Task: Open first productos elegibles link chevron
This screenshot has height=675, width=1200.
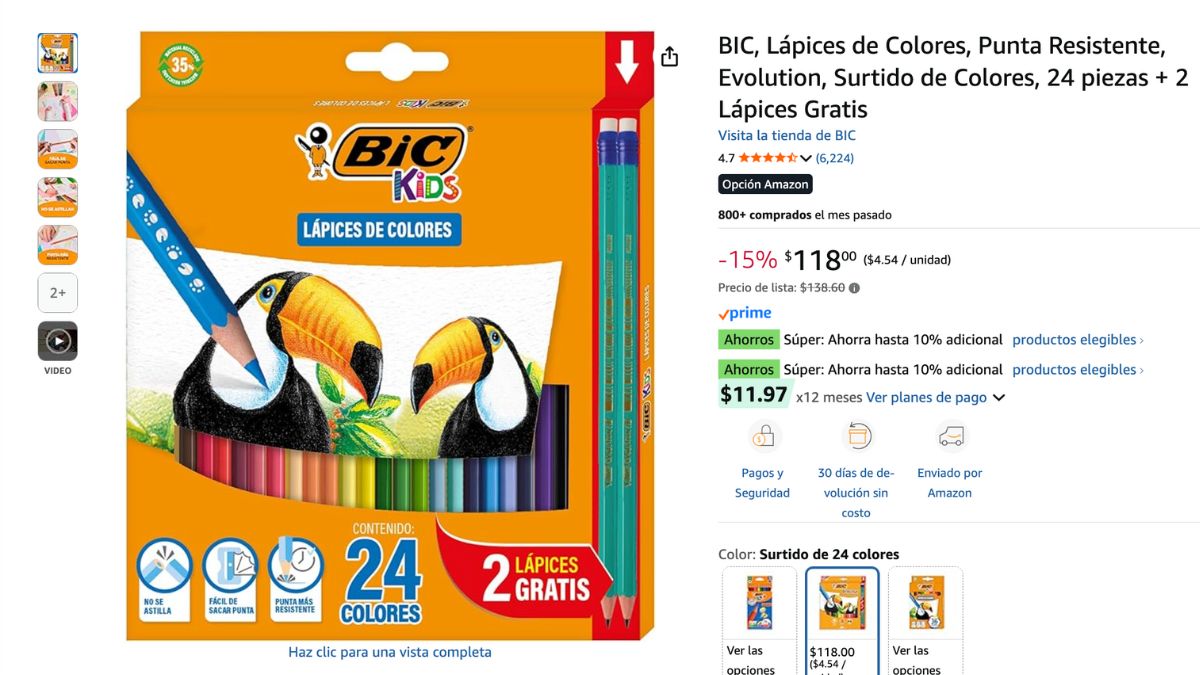Action: click(1142, 340)
